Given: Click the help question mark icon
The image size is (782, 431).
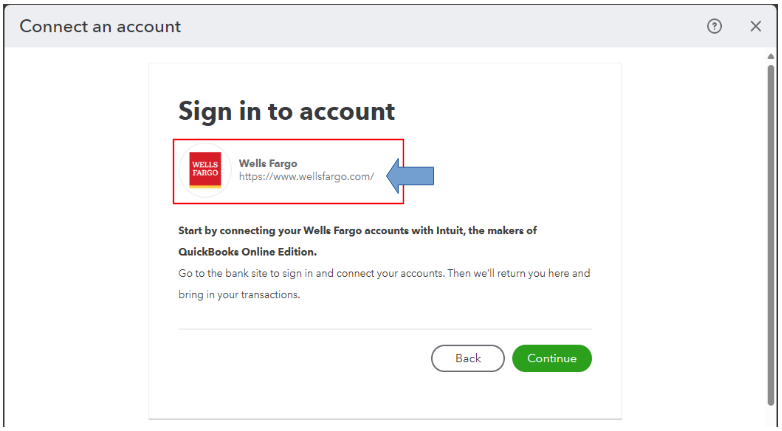Looking at the screenshot, I should click(x=714, y=27).
